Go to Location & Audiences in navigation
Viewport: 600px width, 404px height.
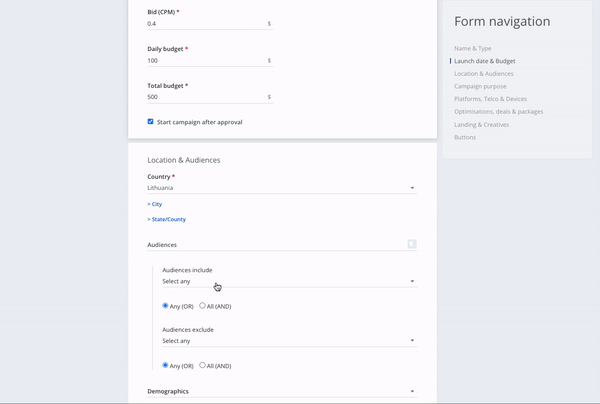[484, 73]
